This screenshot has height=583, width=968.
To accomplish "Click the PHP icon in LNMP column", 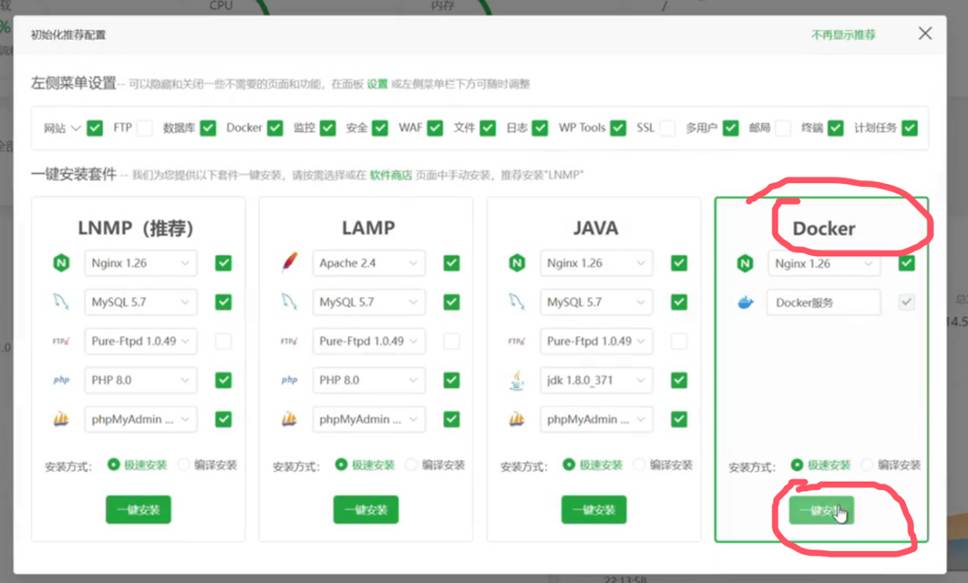I will coord(62,380).
